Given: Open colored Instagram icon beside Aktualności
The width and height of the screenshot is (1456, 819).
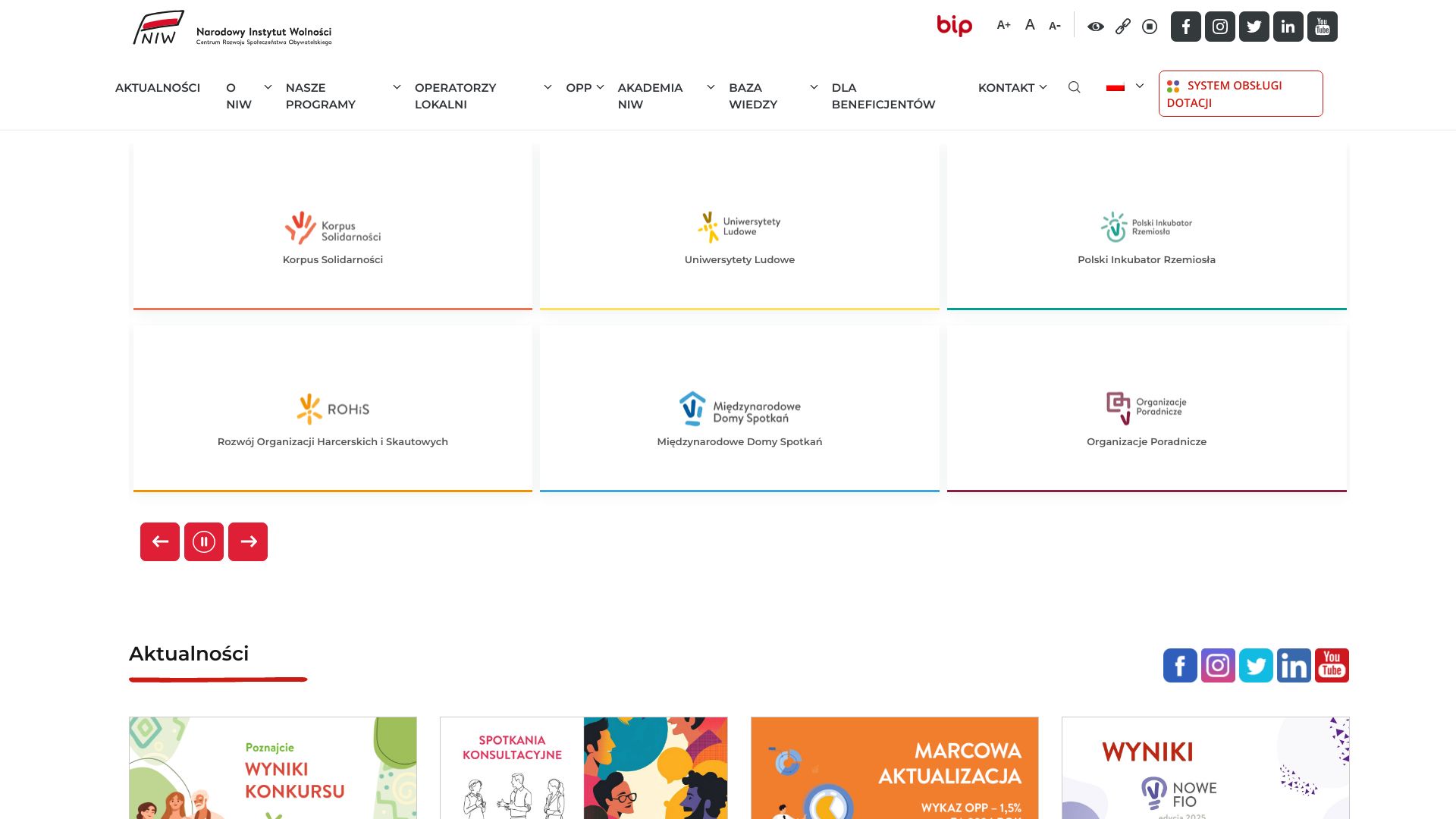Looking at the screenshot, I should click(x=1218, y=666).
